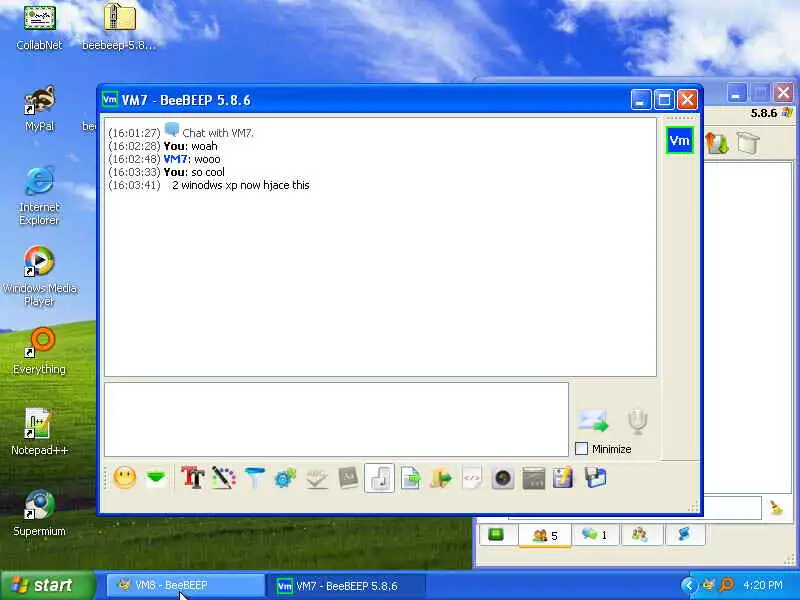The width and height of the screenshot is (800, 600).
Task: Click the folder with green arrow icon
Action: pyautogui.click(x=441, y=478)
